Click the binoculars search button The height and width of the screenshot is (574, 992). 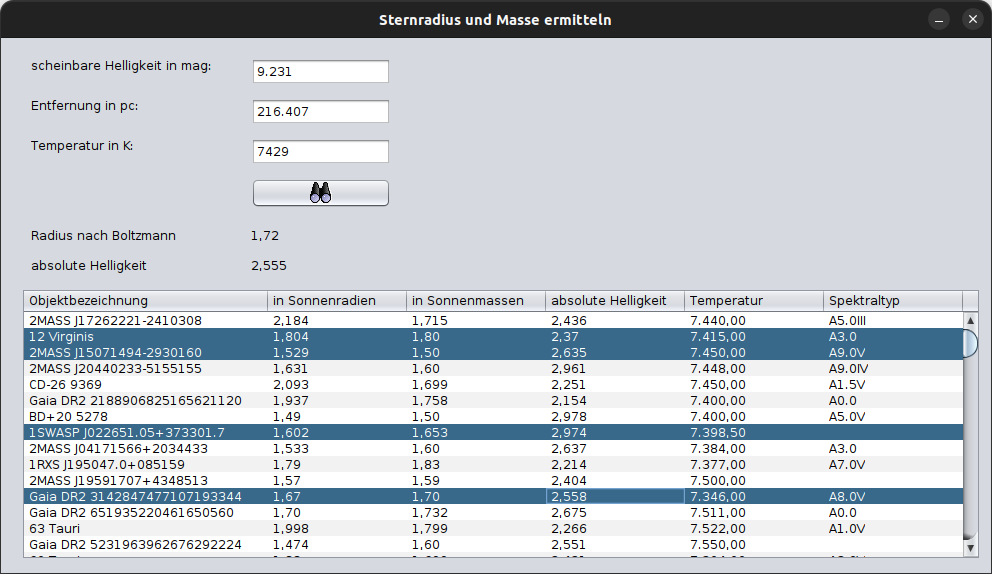click(320, 193)
